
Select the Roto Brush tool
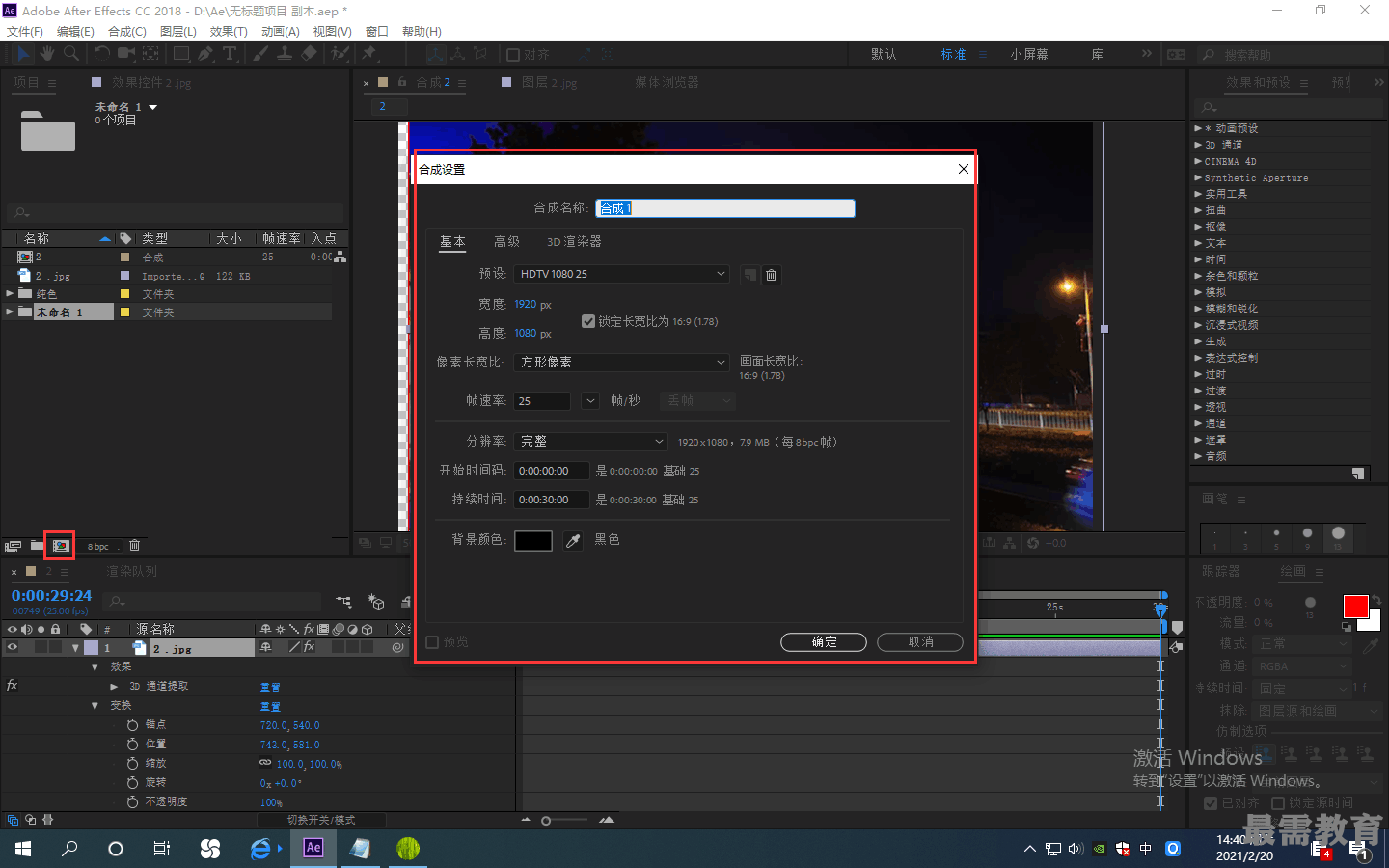pyautogui.click(x=340, y=54)
